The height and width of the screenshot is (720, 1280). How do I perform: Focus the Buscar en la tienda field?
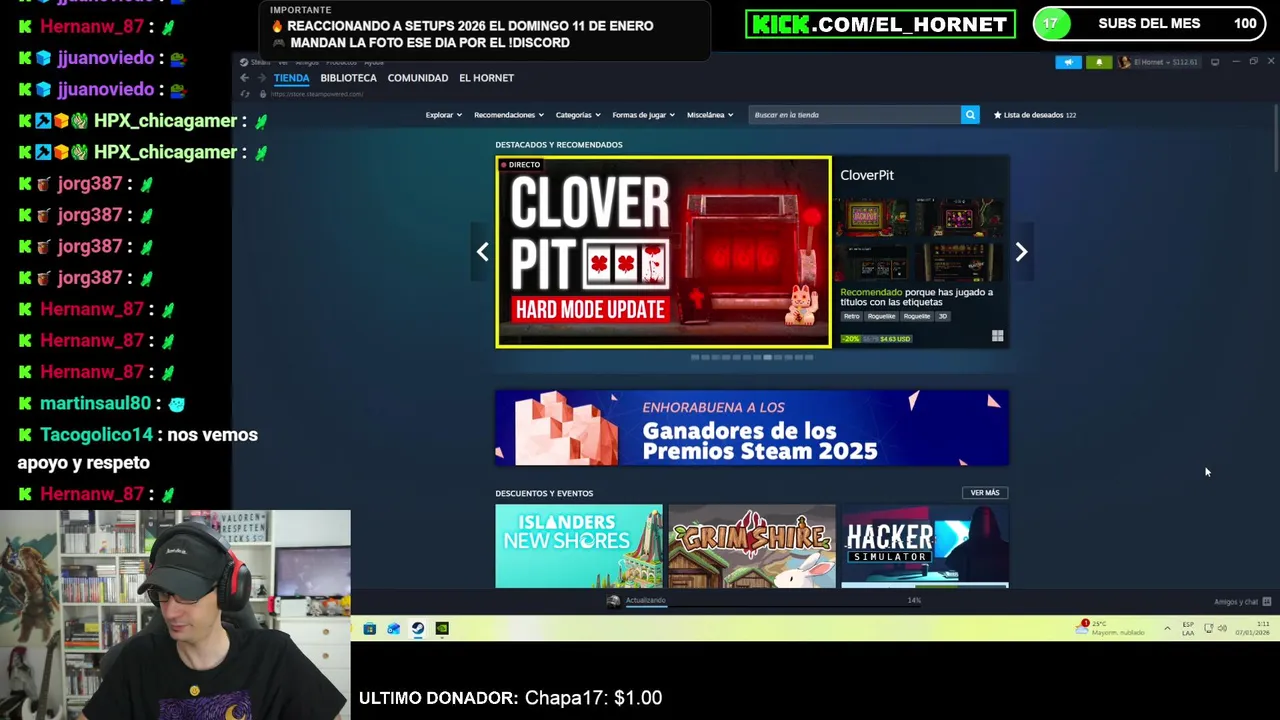(855, 115)
